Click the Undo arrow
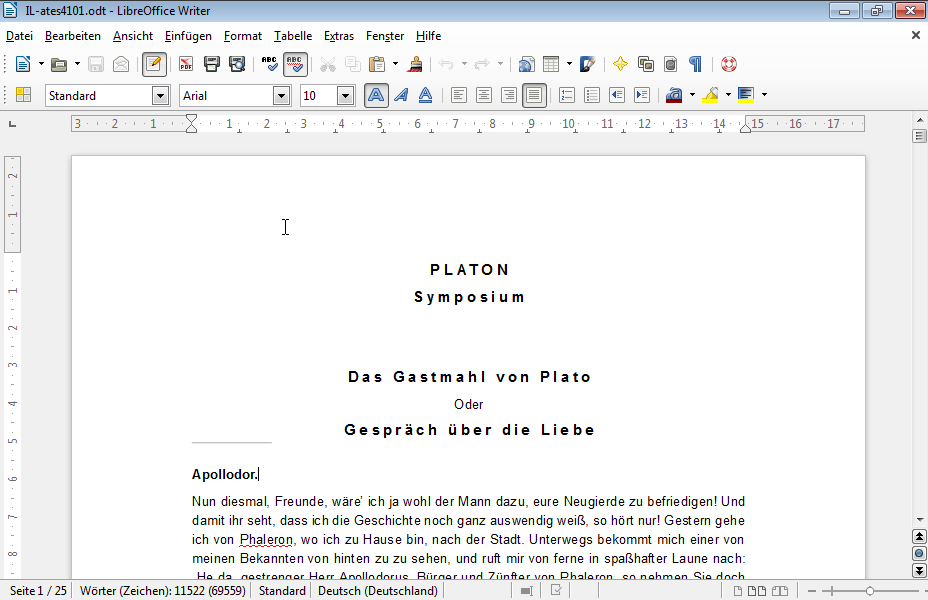This screenshot has width=928, height=600. (446, 64)
